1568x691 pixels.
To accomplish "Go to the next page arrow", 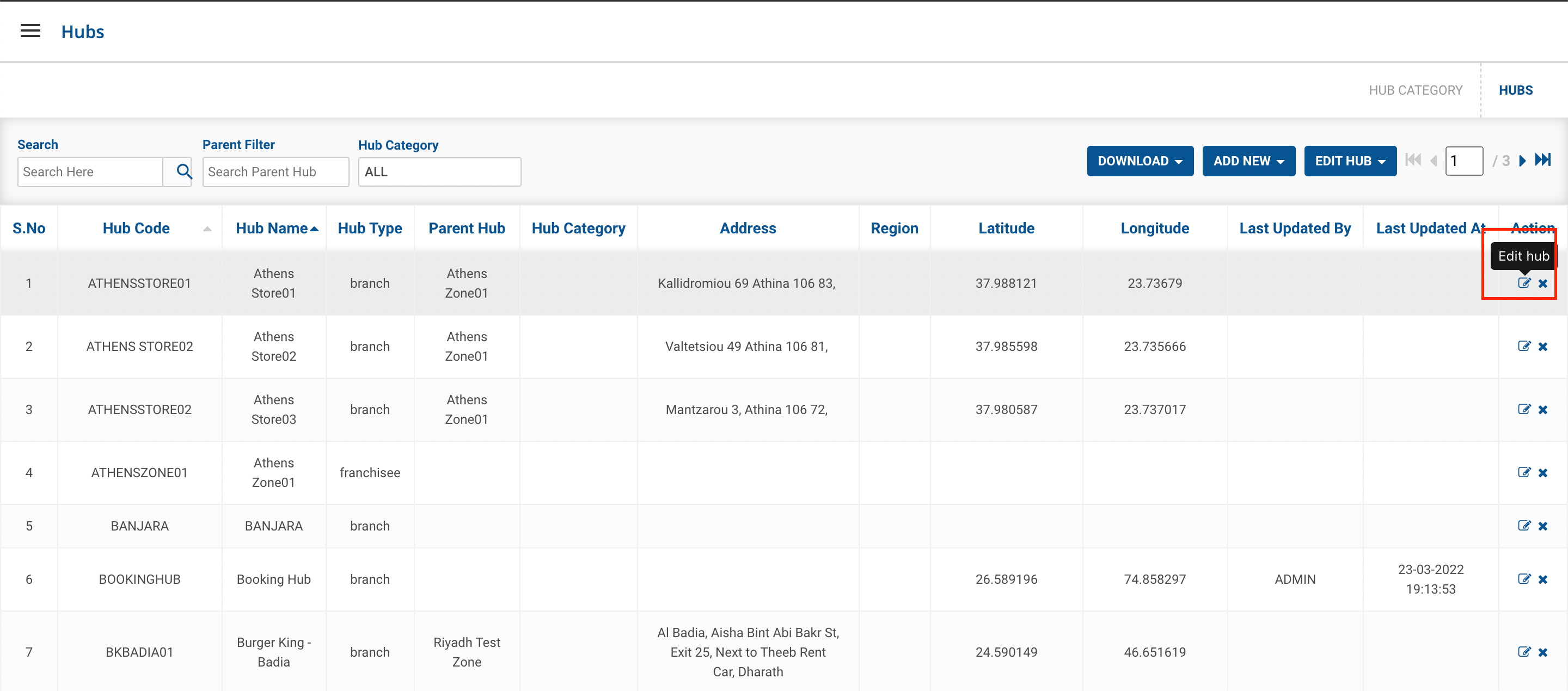I will [1522, 161].
